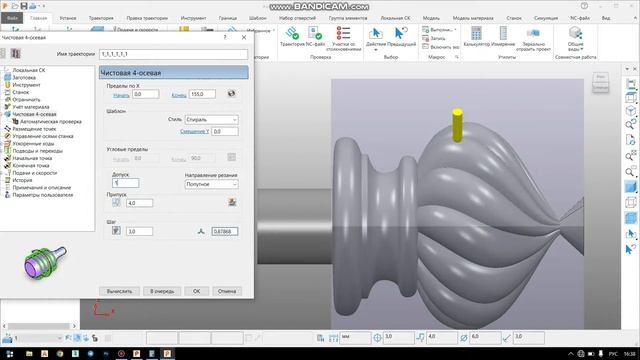Screen dimensions: 640x360
Task: Switch to the Установ ribbon tab
Action: [68, 18]
